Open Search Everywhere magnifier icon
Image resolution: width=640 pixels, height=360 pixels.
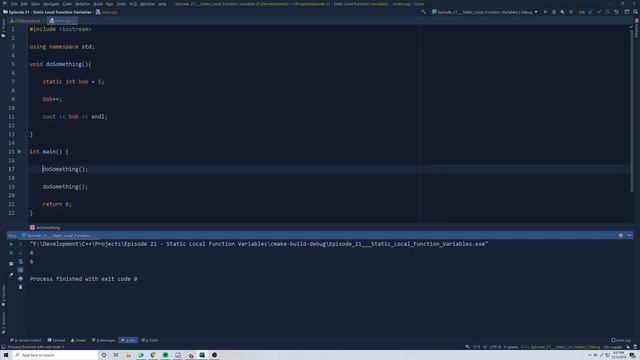pyautogui.click(x=636, y=12)
